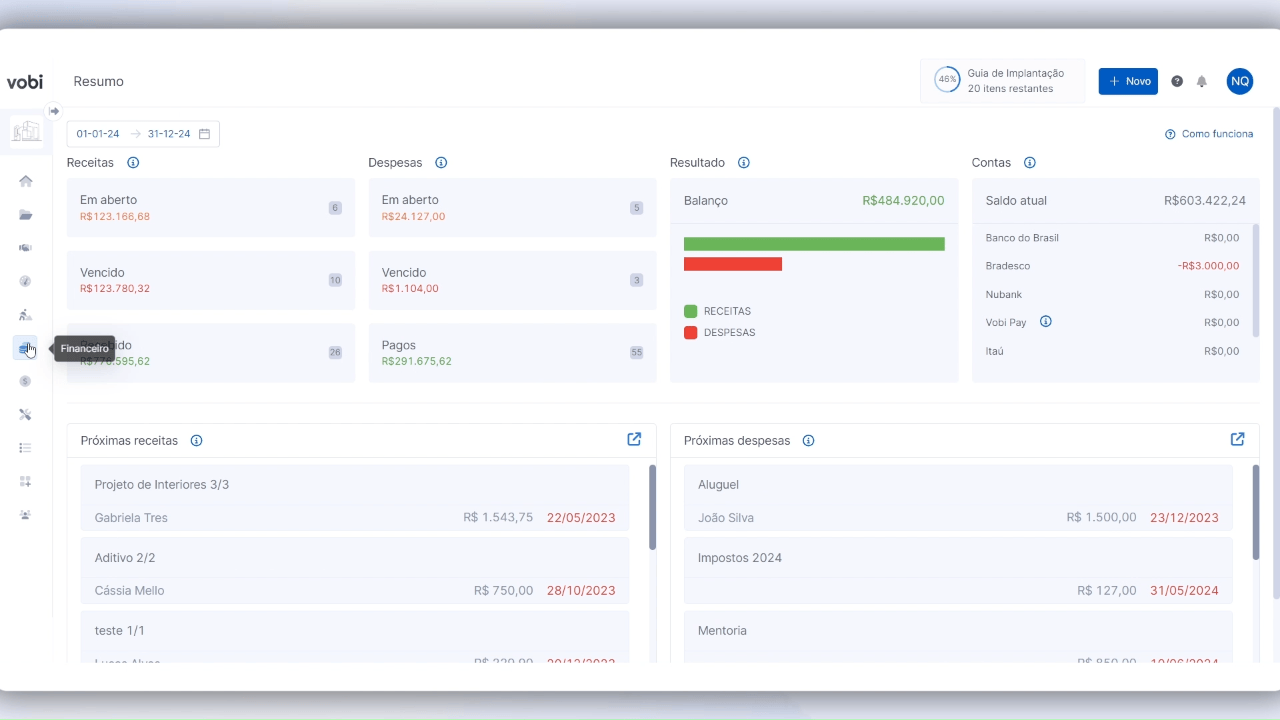Show the info tooltip beside Receitas

(x=133, y=163)
